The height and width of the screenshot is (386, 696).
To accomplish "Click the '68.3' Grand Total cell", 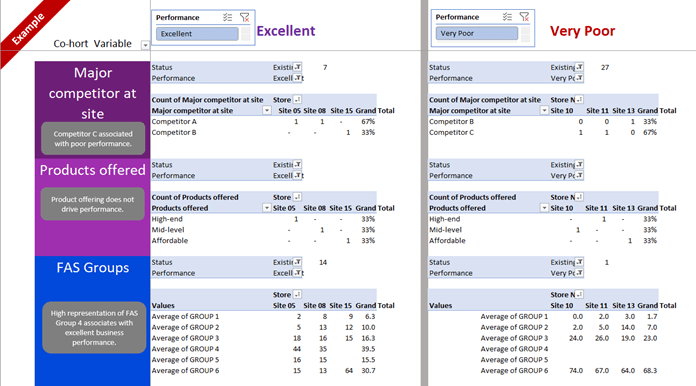I will click(650, 370).
